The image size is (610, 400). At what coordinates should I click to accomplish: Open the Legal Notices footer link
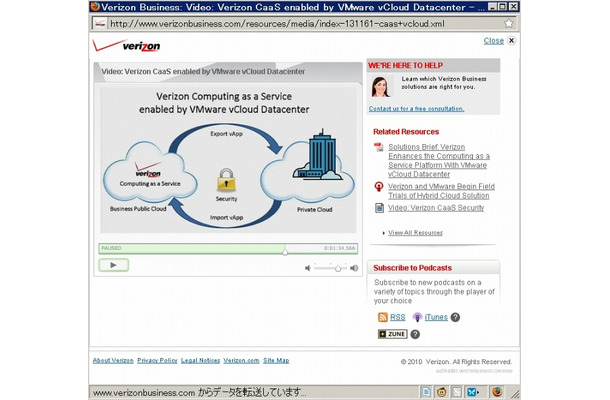click(x=200, y=361)
